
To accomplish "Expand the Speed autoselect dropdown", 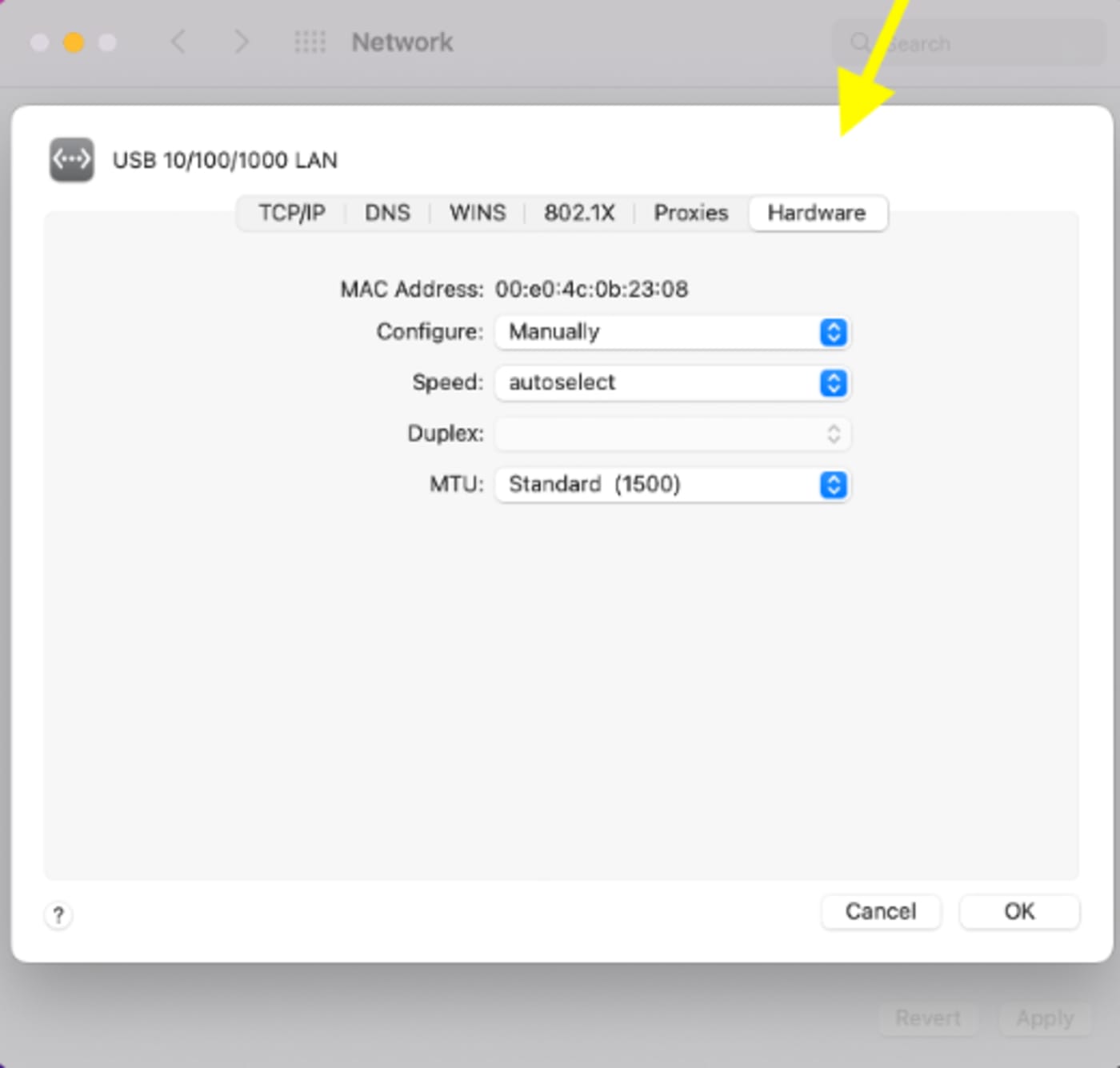I will click(x=672, y=383).
